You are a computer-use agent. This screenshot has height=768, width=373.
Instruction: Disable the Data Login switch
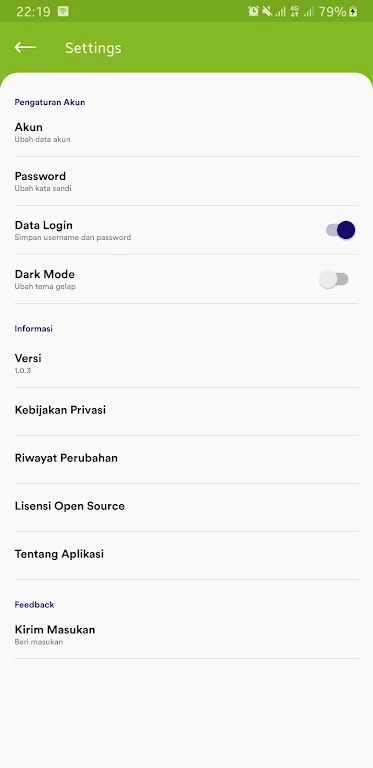tap(340, 230)
